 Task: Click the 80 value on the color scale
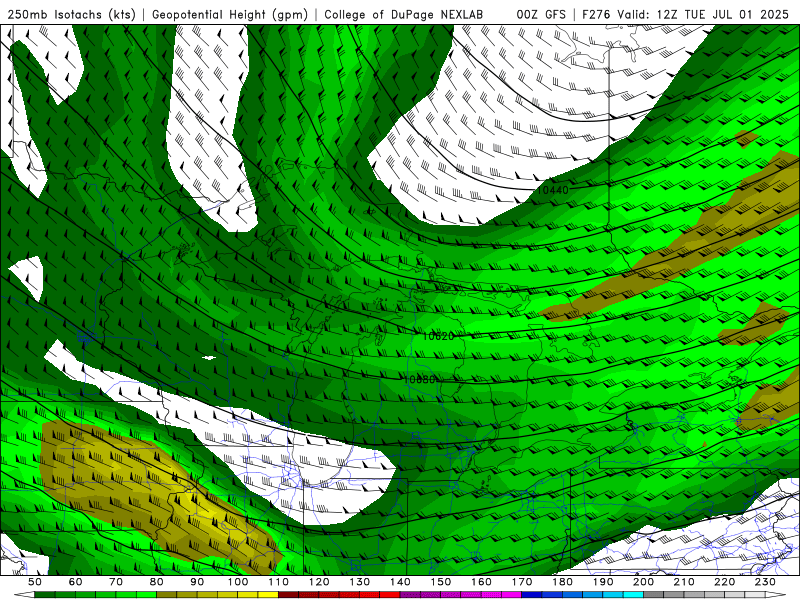pos(157,582)
